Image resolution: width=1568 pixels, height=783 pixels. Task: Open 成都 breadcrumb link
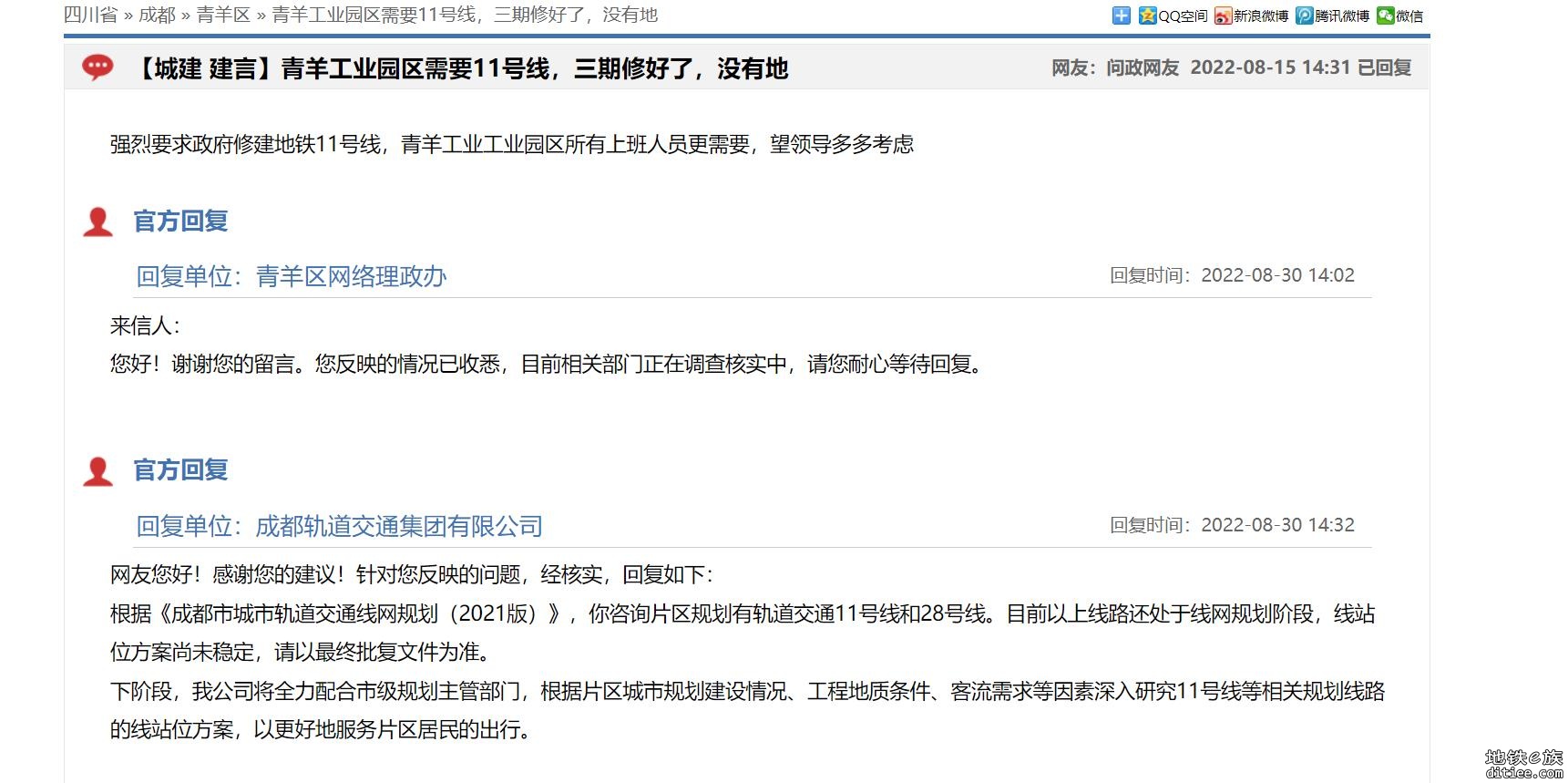(x=157, y=15)
